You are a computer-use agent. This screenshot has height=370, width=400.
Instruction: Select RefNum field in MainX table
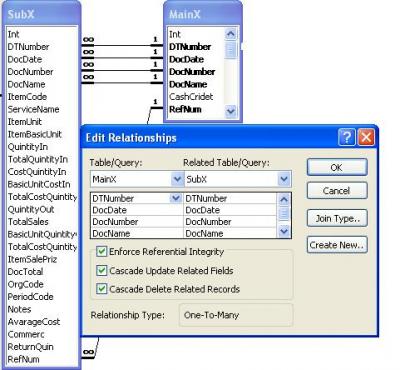[185, 109]
